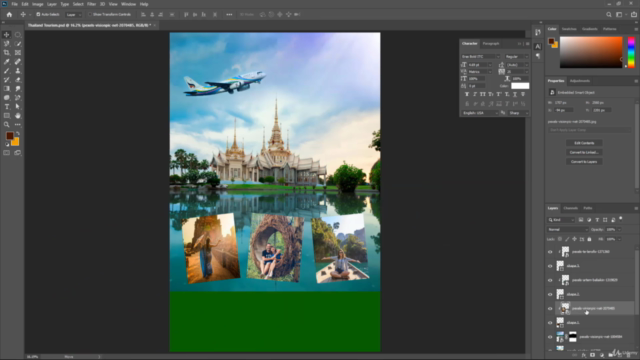640x360 pixels.
Task: Select the Rectangle shape tool
Action: point(7,116)
